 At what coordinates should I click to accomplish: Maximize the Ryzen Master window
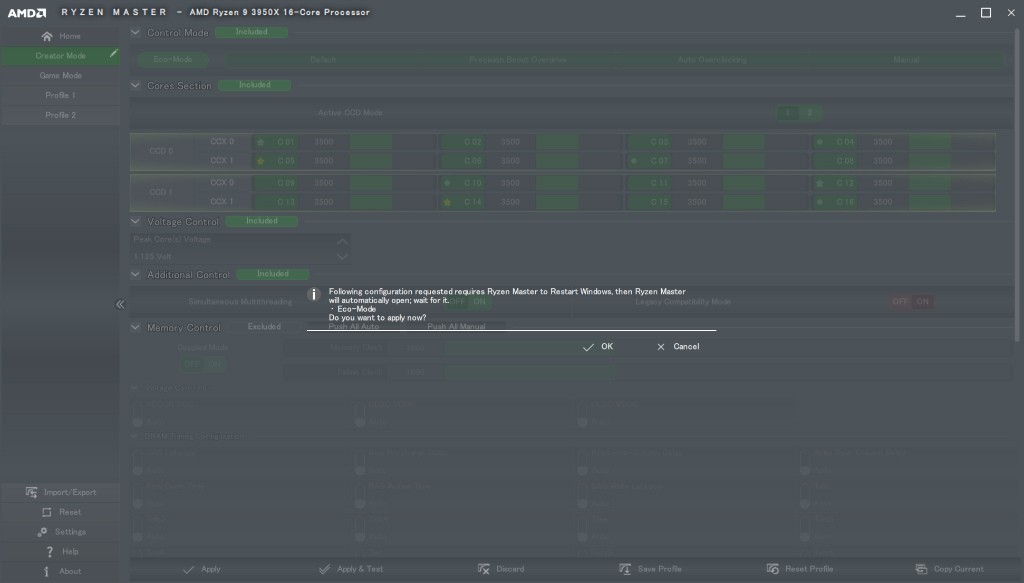tap(986, 12)
